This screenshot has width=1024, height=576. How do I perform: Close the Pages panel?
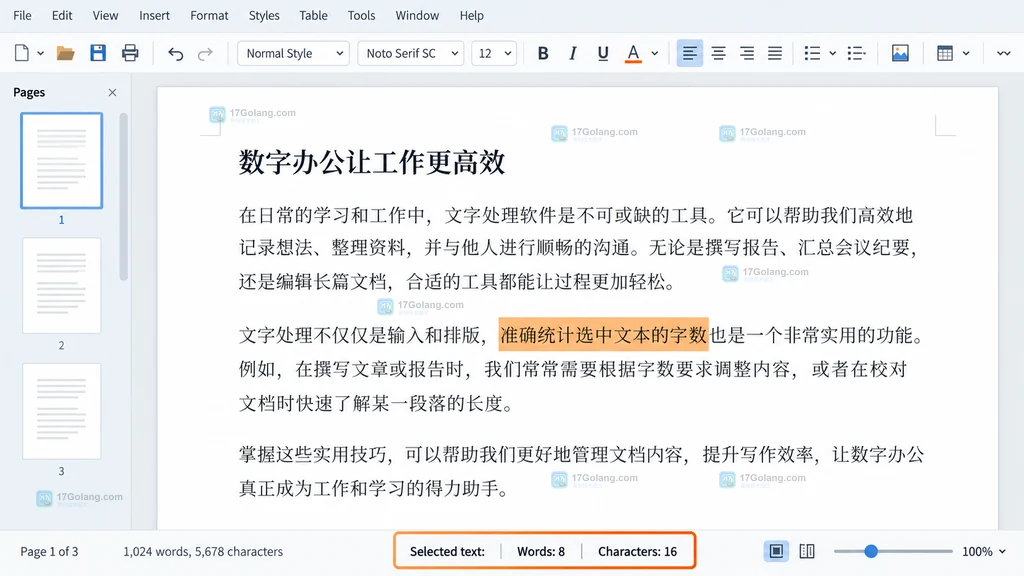click(112, 93)
